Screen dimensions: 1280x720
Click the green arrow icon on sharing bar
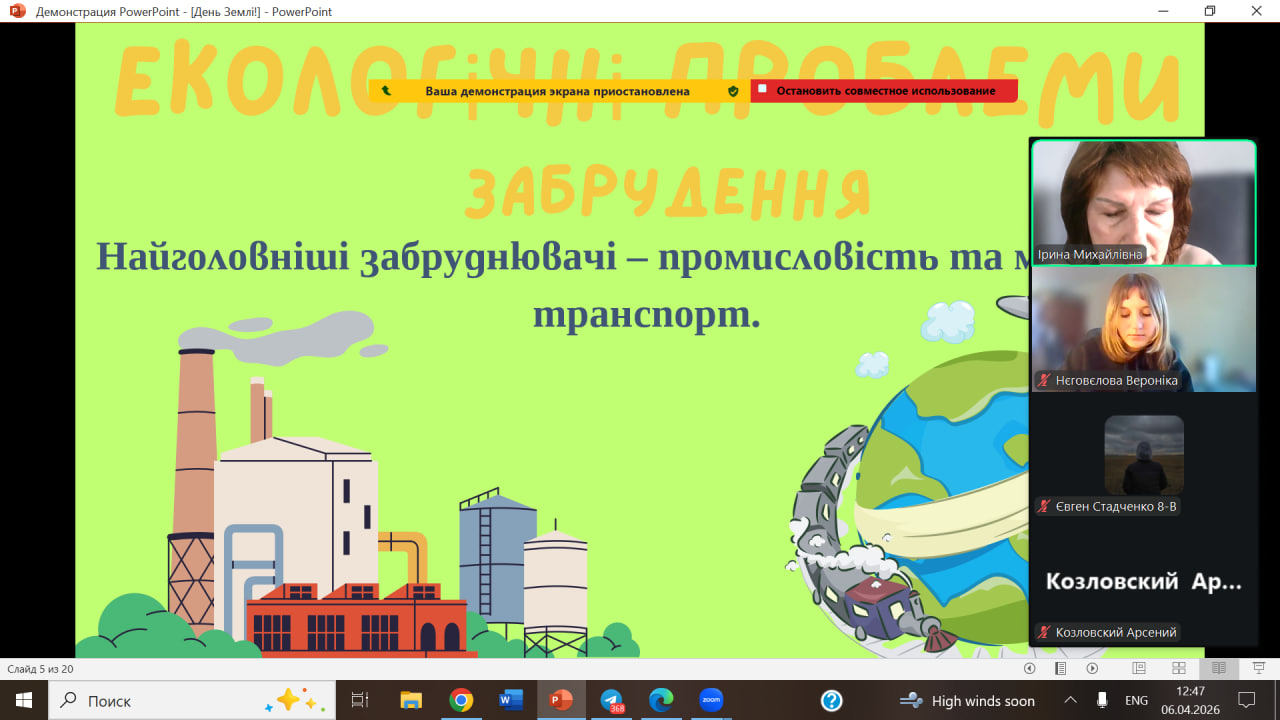[386, 91]
